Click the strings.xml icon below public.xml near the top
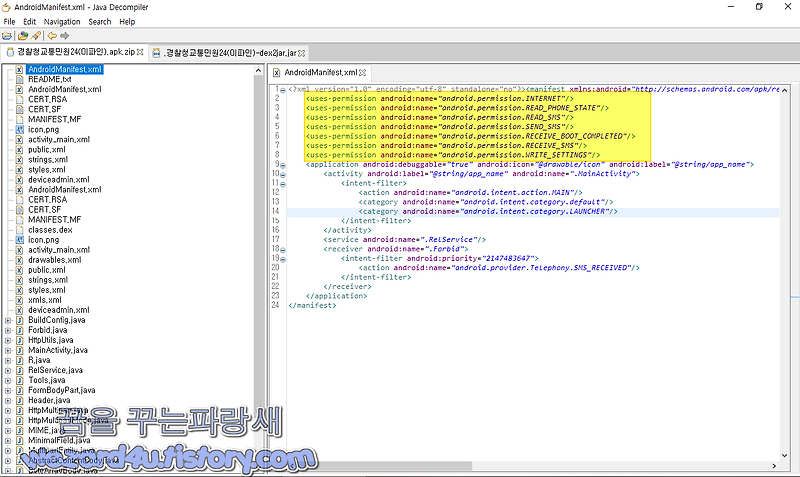 (19, 160)
